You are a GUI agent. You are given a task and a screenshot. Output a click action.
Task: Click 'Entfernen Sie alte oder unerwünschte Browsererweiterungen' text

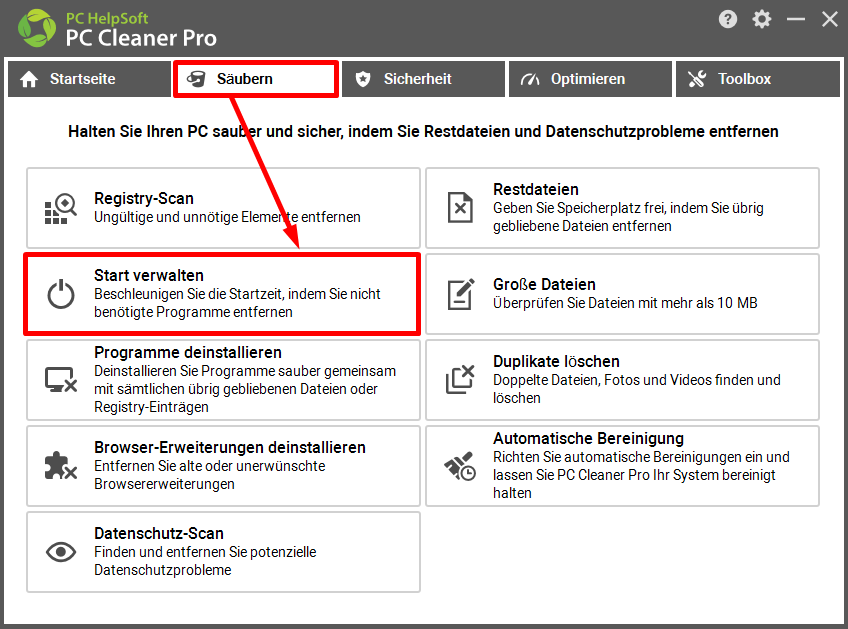pyautogui.click(x=210, y=475)
